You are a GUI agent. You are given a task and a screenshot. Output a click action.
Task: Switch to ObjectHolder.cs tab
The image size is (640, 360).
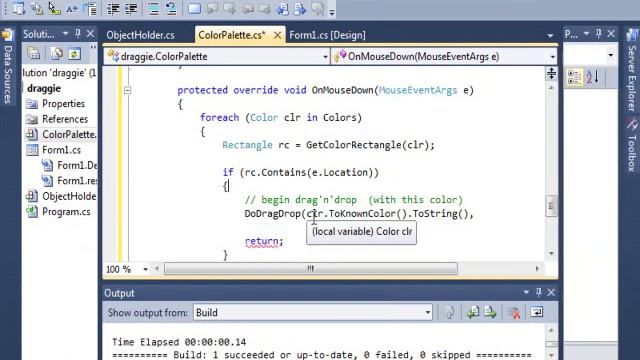coord(140,35)
